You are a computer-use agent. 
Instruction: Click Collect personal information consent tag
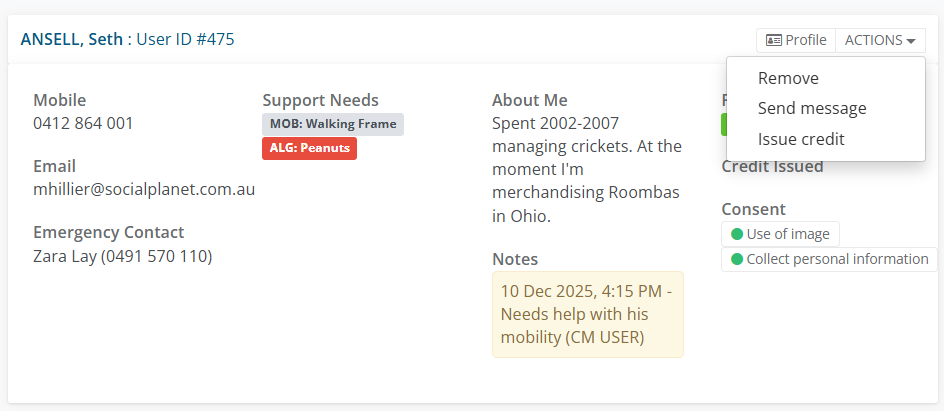829,259
